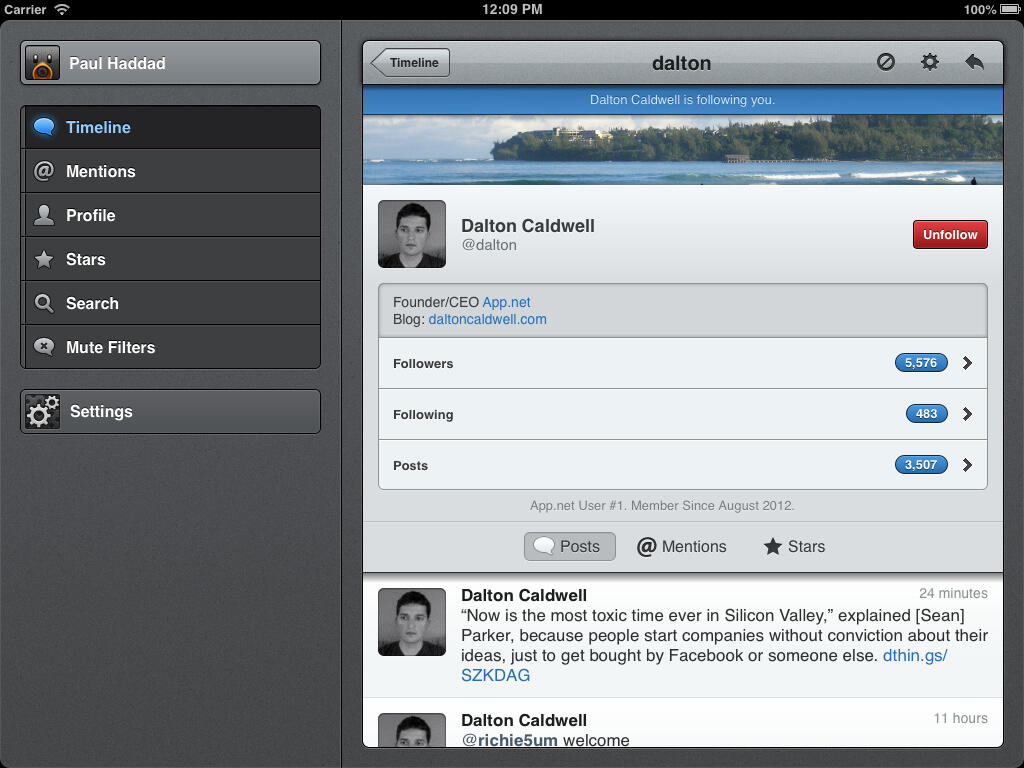
Task: Click avatar on the 11 hours post
Action: [x=412, y=730]
